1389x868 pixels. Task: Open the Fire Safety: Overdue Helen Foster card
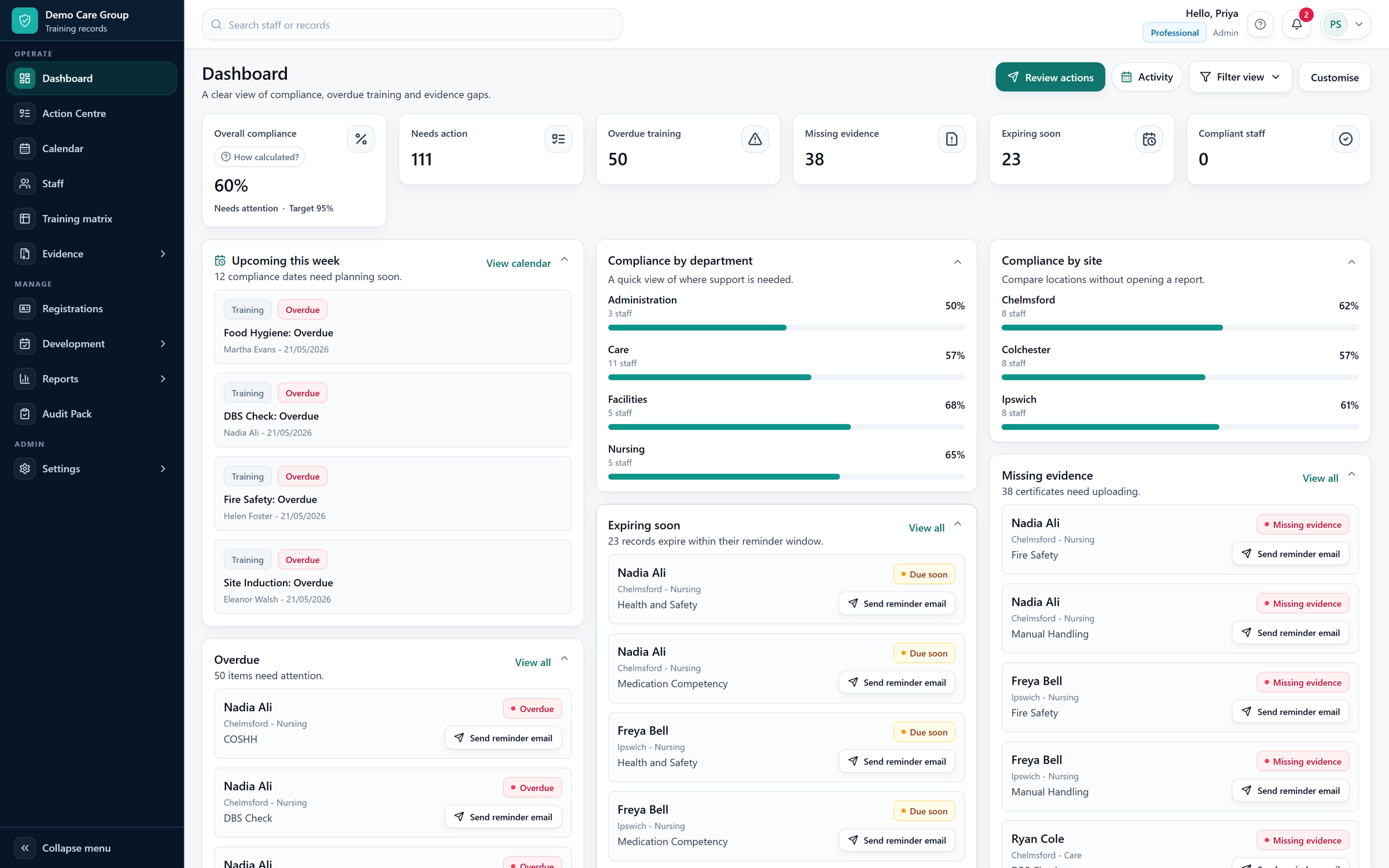pyautogui.click(x=392, y=494)
